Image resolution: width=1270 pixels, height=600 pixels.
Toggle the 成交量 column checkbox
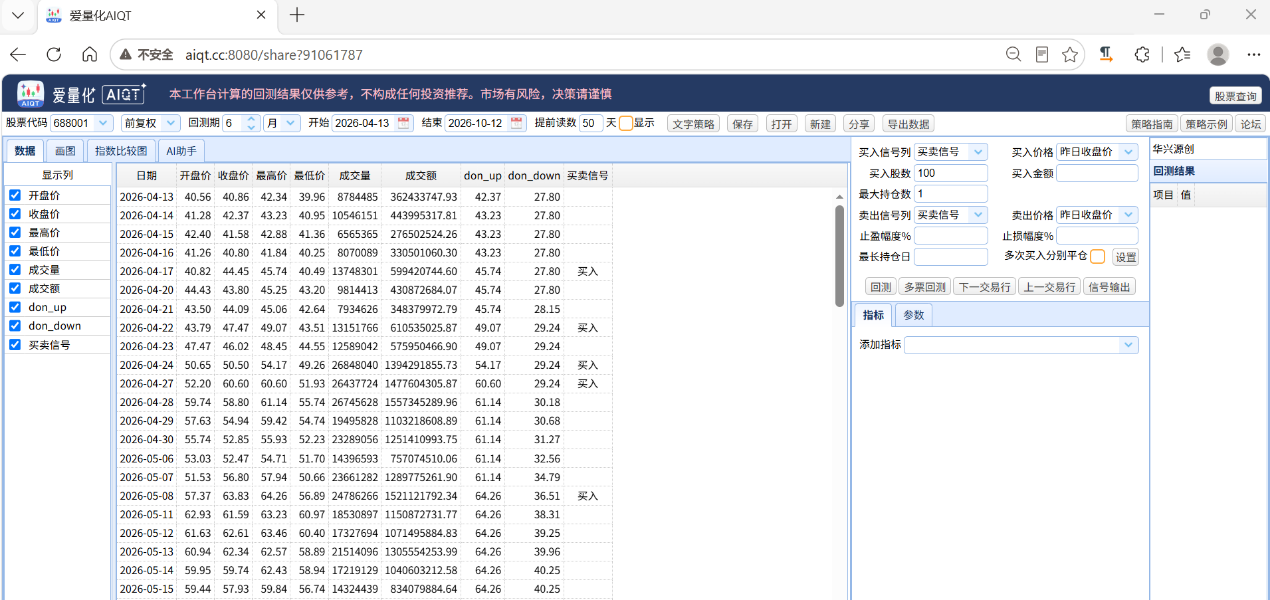(15, 269)
